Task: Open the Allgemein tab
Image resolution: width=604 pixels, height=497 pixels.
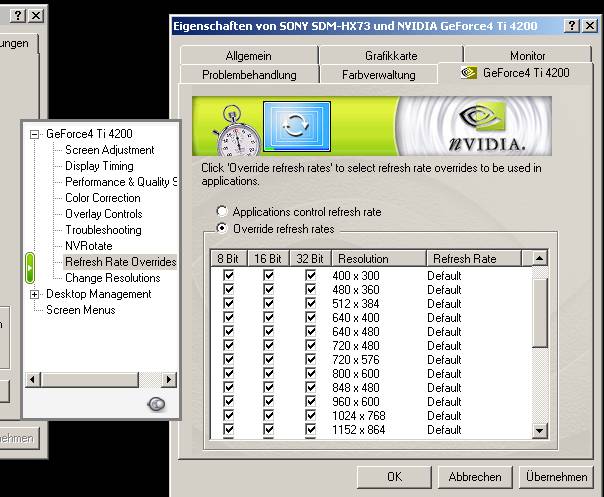Action: (248, 55)
